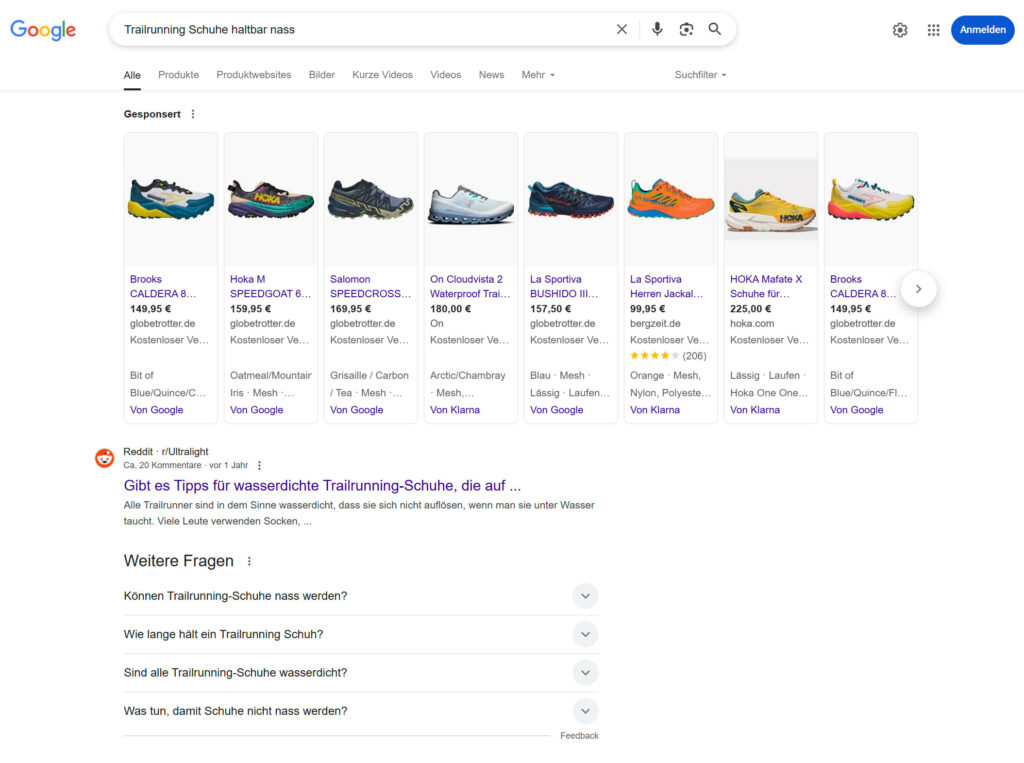Click the Weitere Fragen heading
Screen dimensions: 1024x763
pos(178,561)
